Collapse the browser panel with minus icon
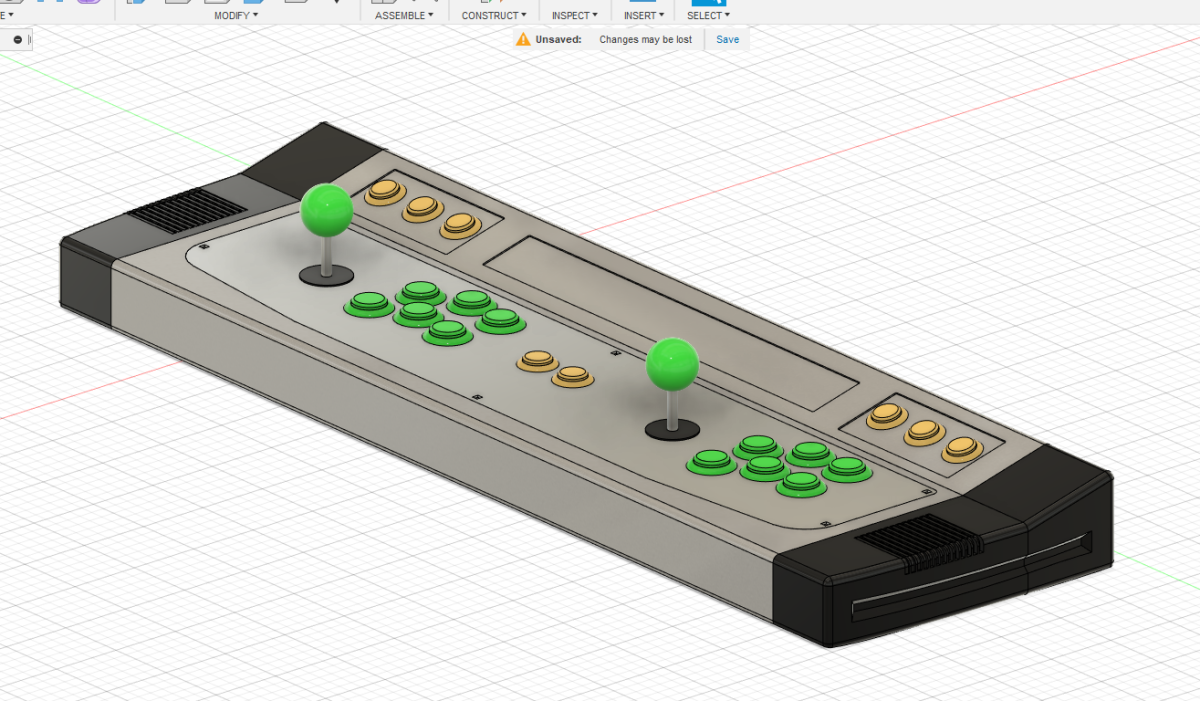 tap(18, 39)
